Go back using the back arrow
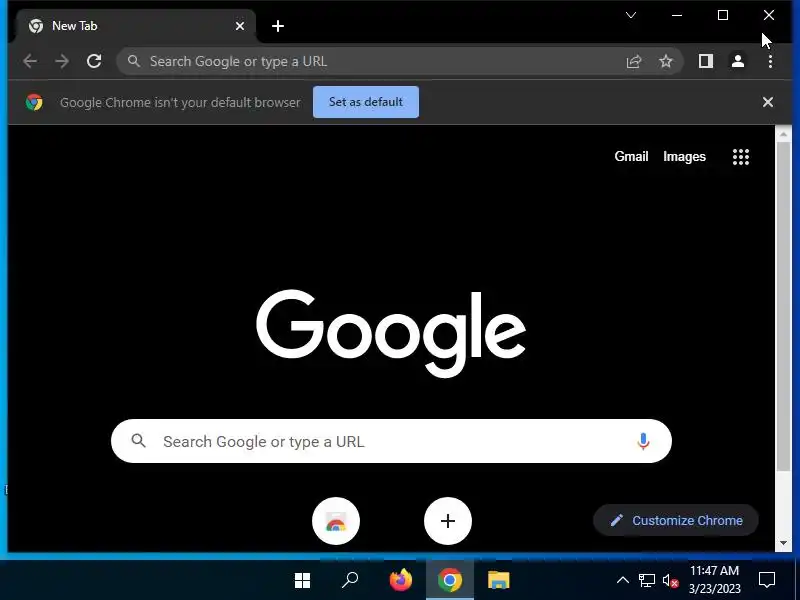The image size is (800, 600). pos(30,61)
